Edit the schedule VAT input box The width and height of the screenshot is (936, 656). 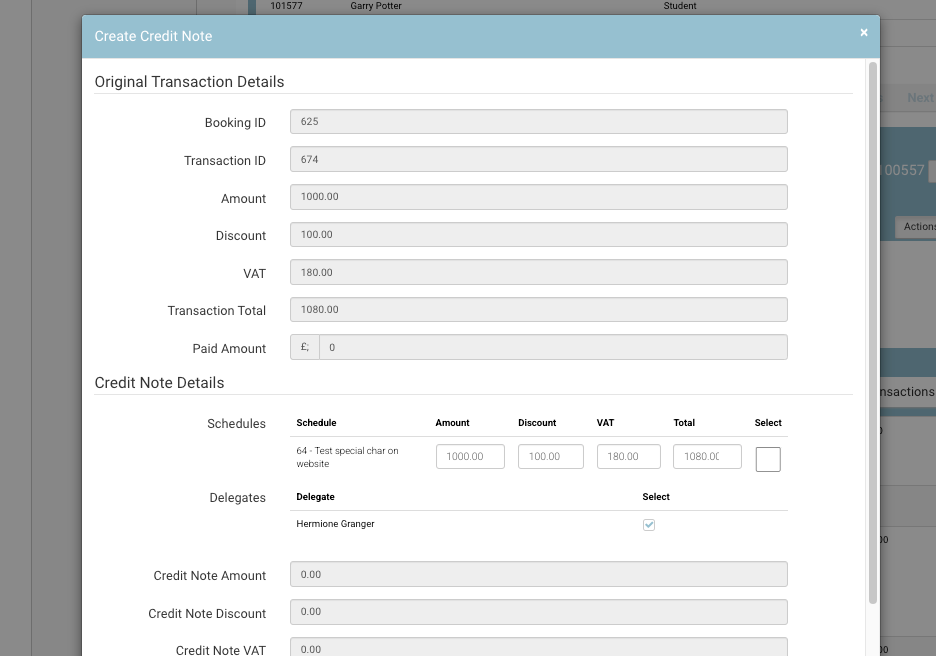click(x=629, y=457)
